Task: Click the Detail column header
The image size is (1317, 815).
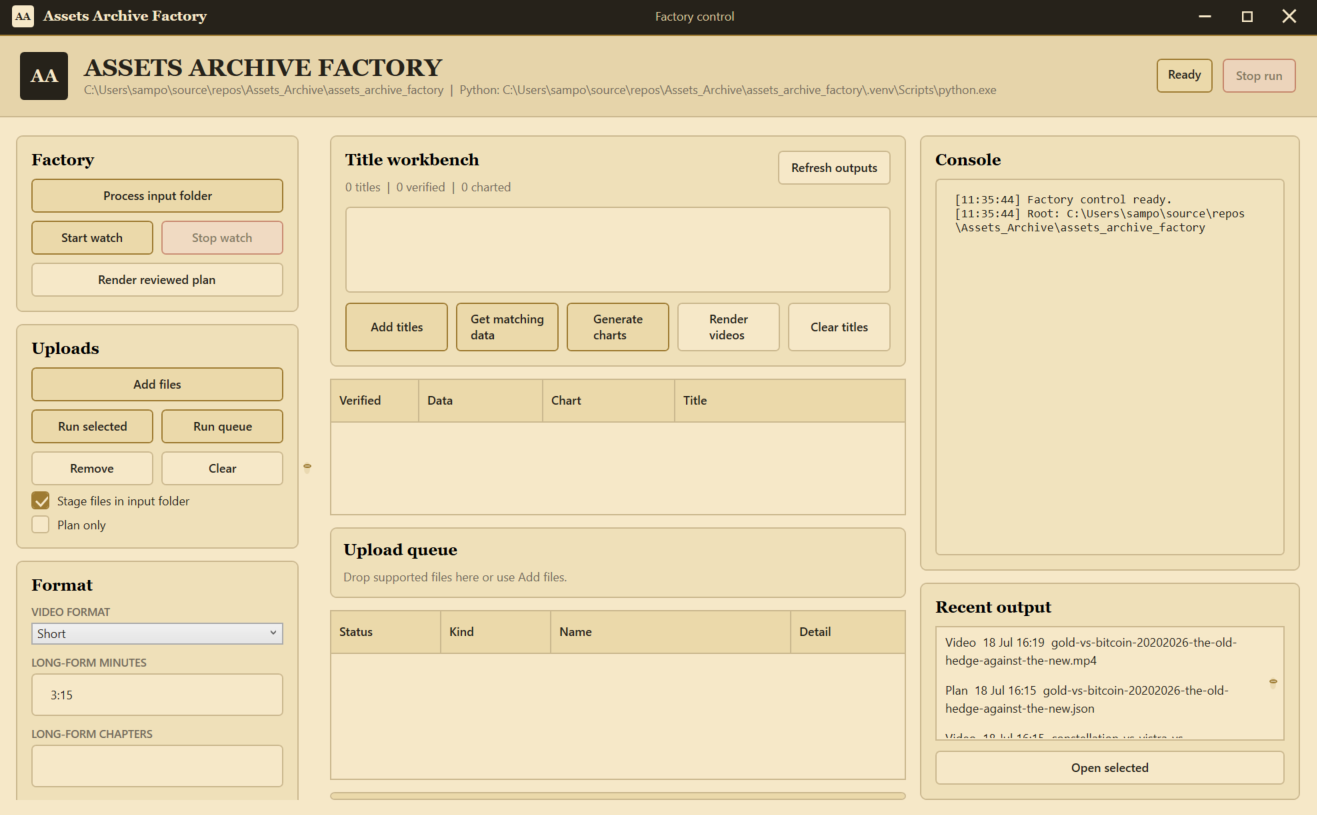Action: coord(848,632)
